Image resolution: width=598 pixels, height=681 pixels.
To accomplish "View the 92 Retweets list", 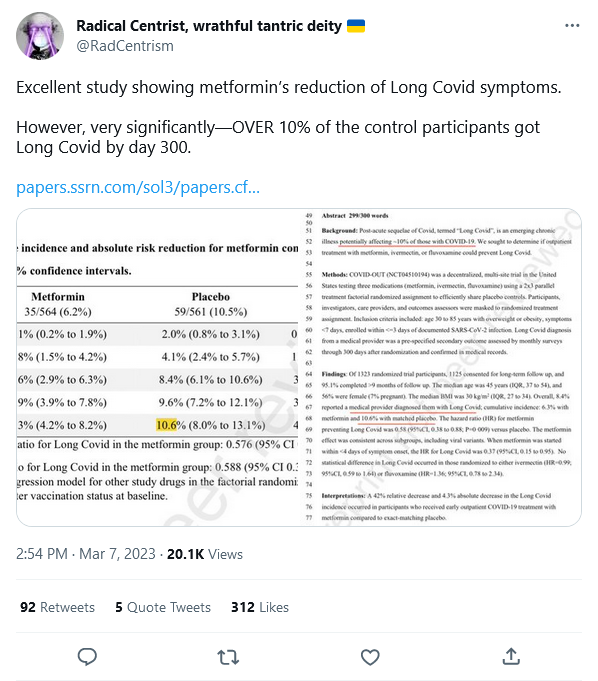I will click(x=57, y=607).
